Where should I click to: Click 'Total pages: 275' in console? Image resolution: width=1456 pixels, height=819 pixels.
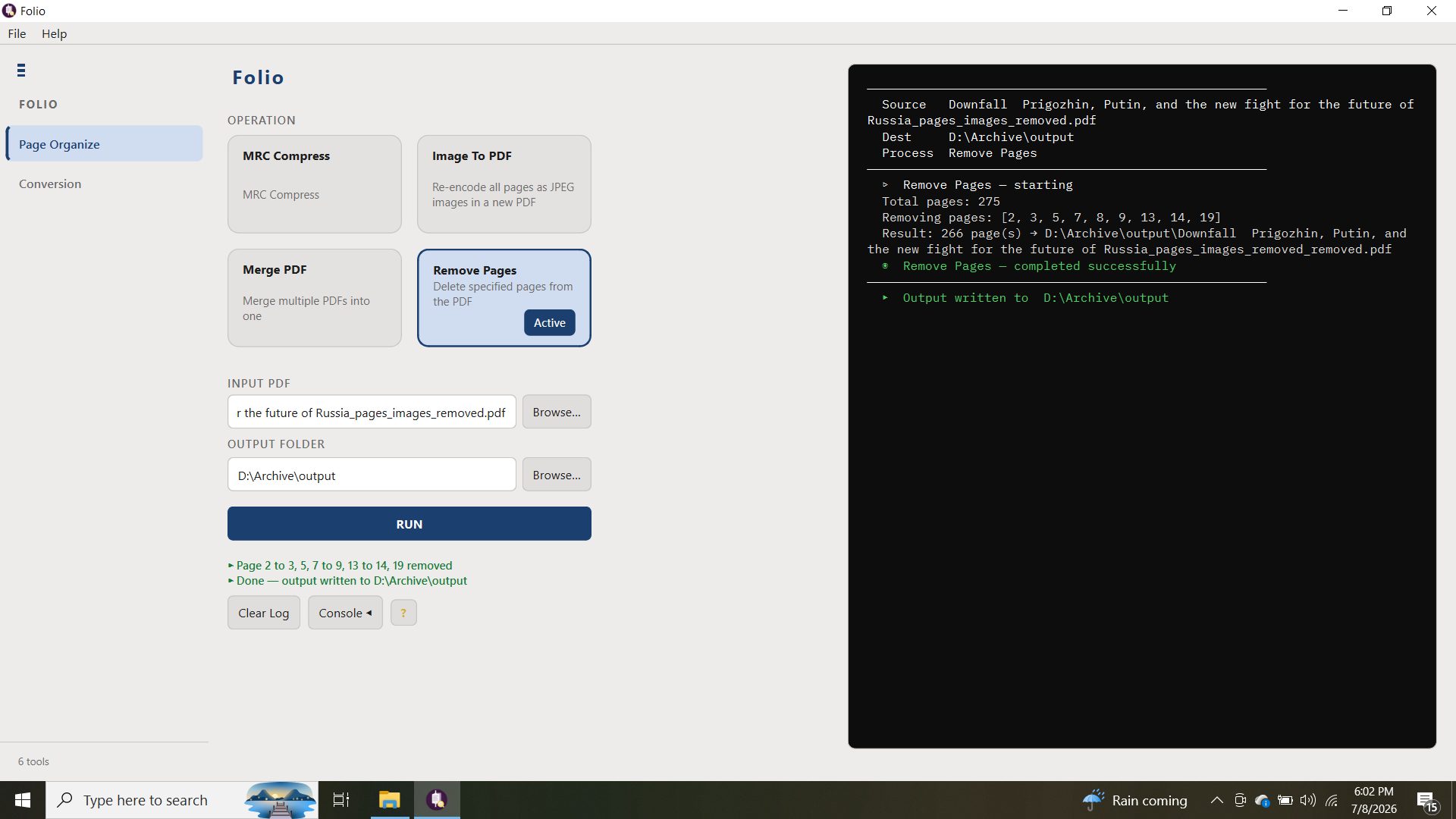[941, 201]
